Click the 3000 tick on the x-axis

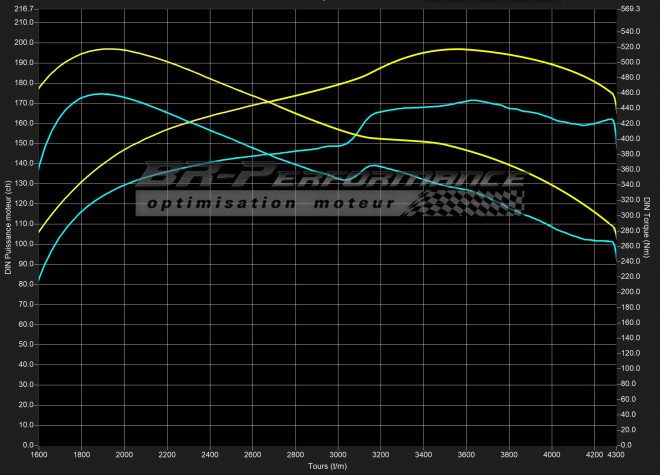pyautogui.click(x=338, y=455)
